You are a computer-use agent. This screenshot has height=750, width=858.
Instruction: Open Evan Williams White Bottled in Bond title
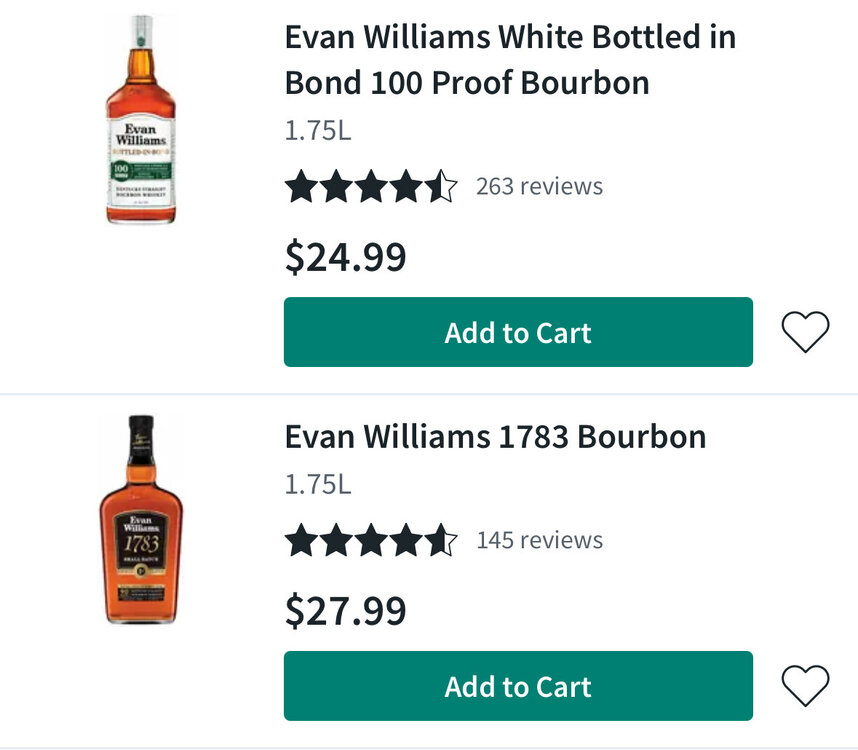click(x=510, y=60)
